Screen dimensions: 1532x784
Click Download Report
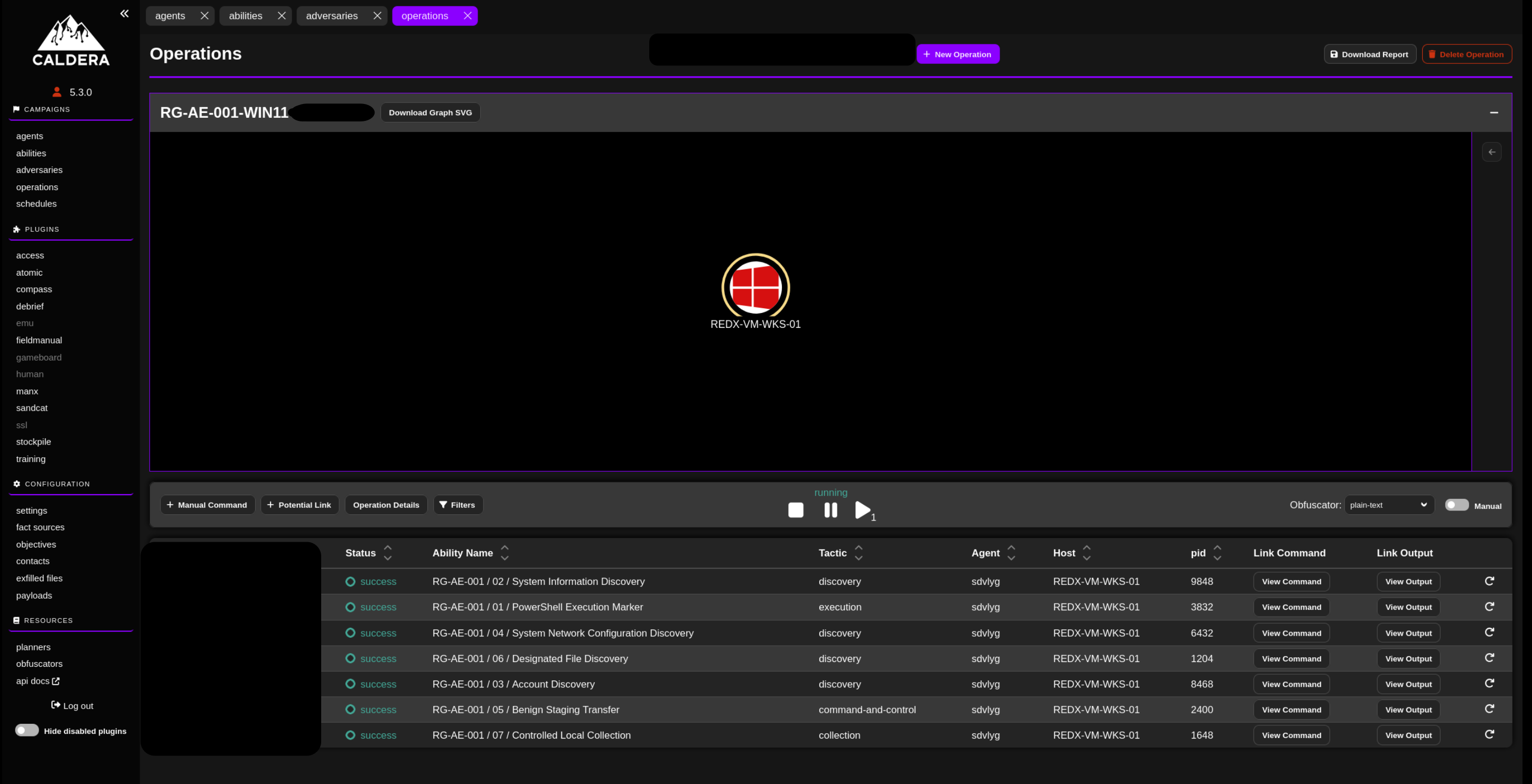click(1370, 54)
